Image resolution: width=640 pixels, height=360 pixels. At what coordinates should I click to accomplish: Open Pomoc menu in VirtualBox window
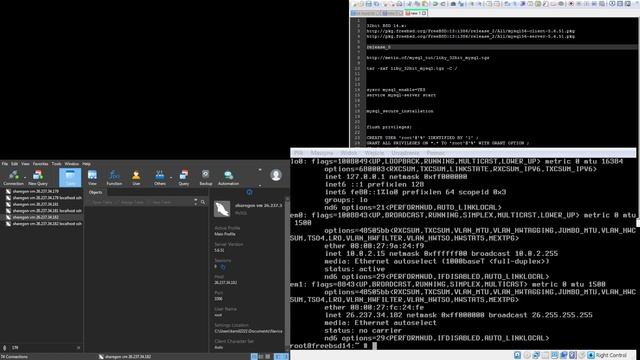(436, 153)
